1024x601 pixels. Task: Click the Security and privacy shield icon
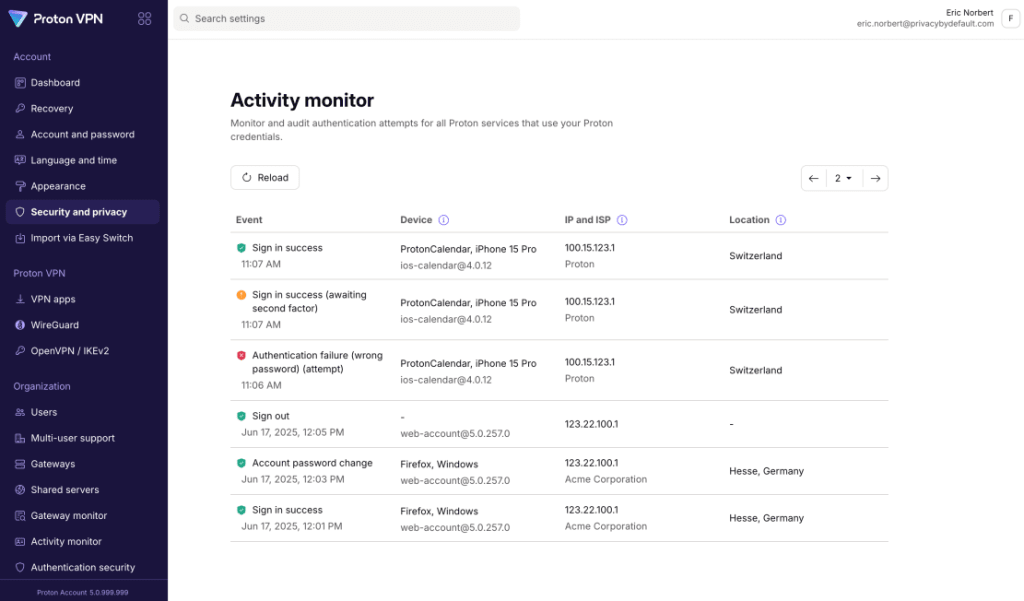pyautogui.click(x=20, y=212)
